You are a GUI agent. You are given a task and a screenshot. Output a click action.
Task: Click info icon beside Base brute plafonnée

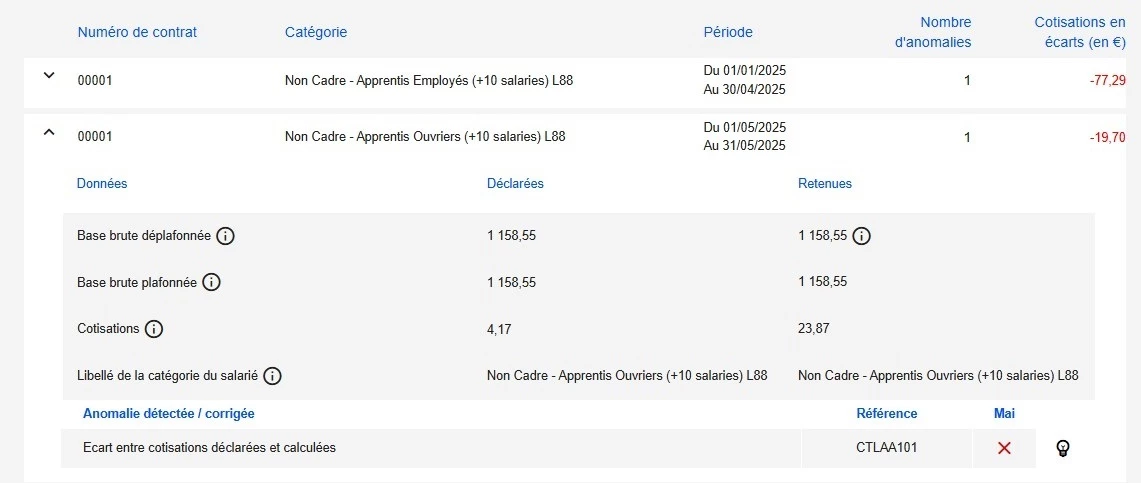211,282
